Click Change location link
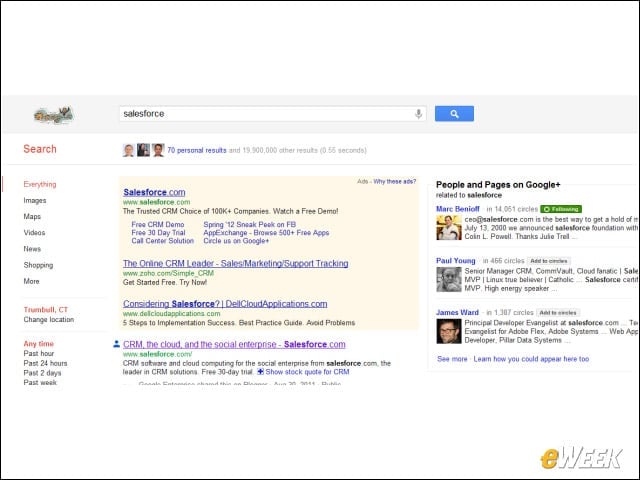This screenshot has width=640, height=480. [49, 320]
